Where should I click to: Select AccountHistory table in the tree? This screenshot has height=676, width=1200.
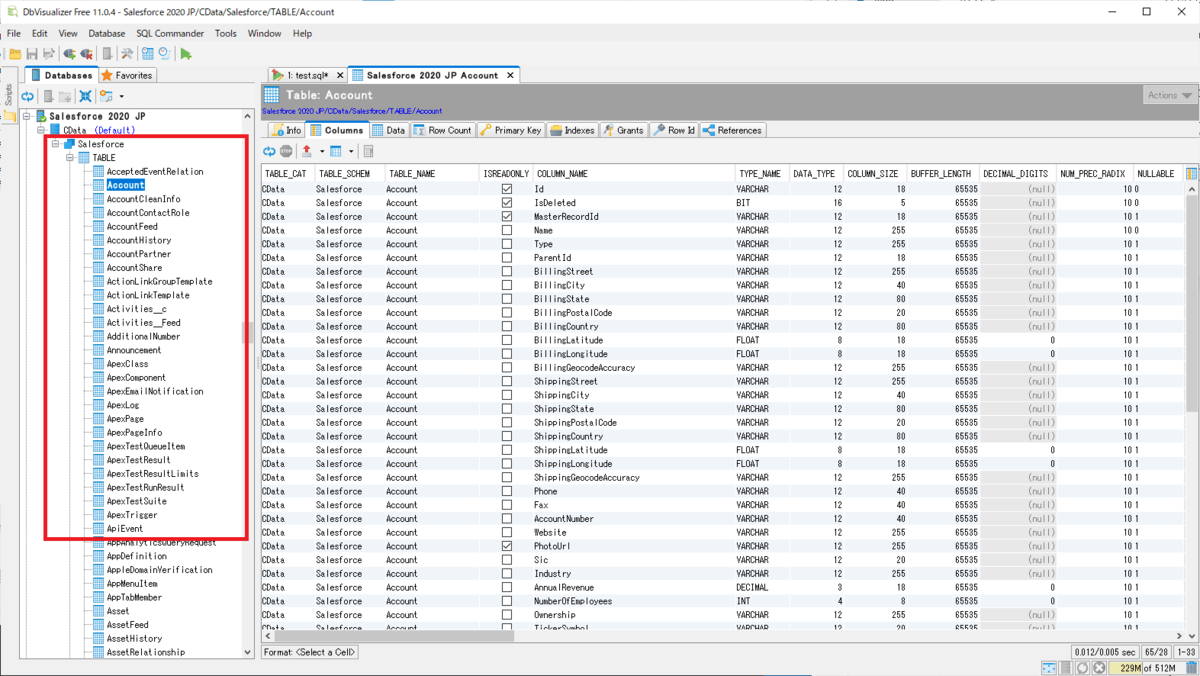coord(138,240)
